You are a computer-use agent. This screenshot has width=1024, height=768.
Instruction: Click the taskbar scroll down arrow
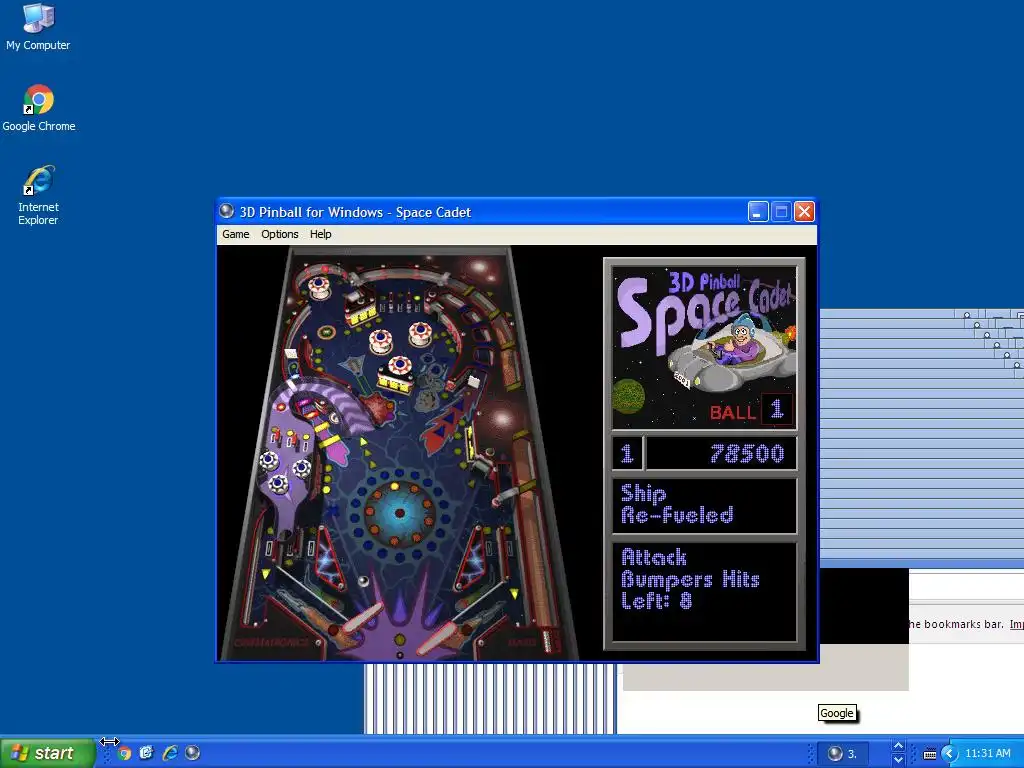tap(898, 760)
